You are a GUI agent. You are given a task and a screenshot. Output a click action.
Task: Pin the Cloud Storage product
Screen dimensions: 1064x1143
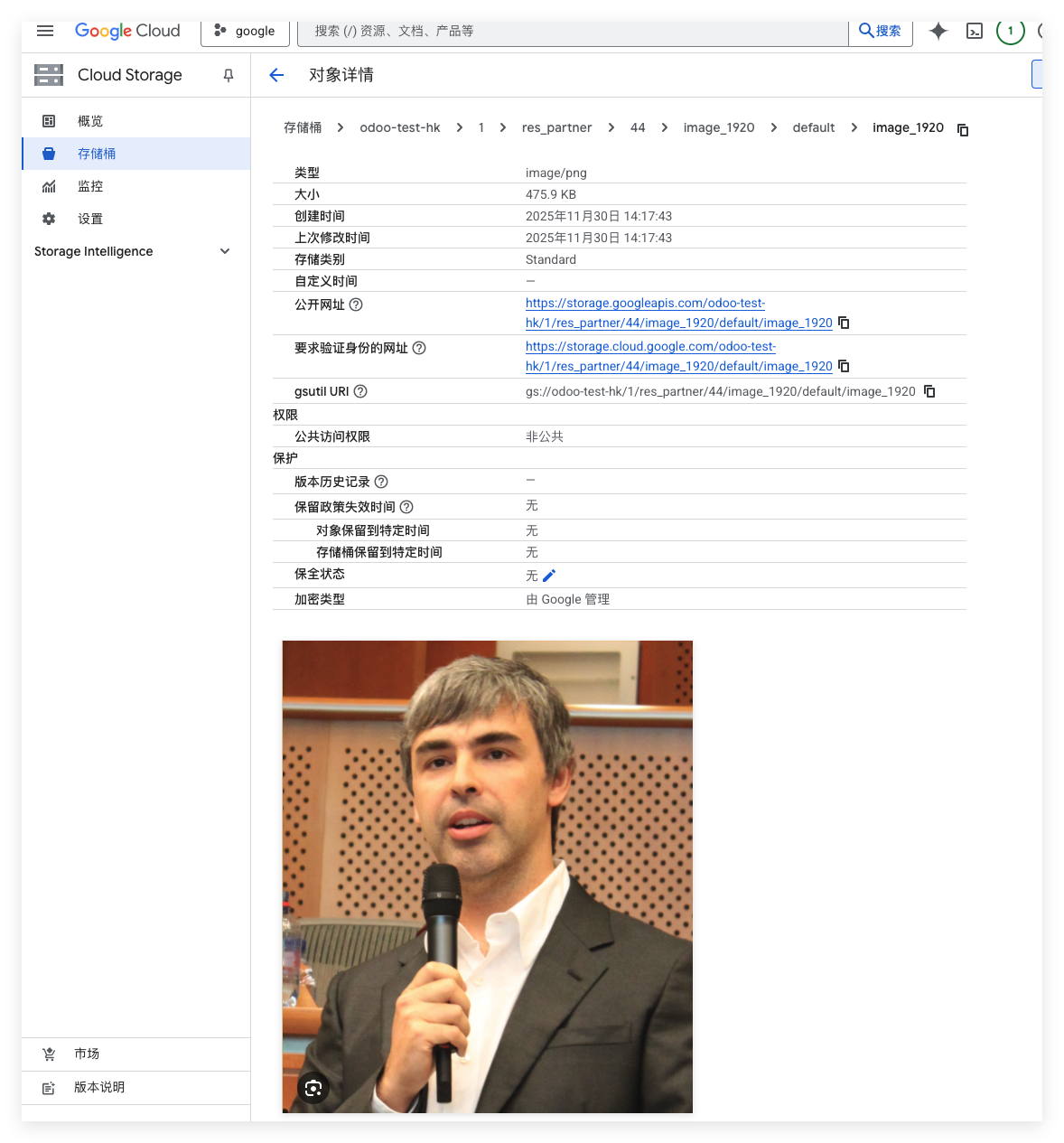pos(229,75)
